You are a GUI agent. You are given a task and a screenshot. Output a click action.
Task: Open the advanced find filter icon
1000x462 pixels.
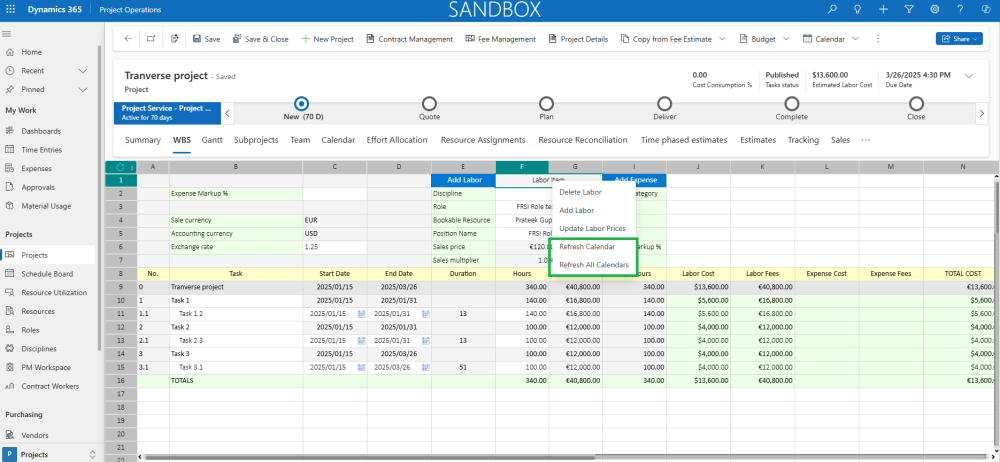(x=909, y=10)
